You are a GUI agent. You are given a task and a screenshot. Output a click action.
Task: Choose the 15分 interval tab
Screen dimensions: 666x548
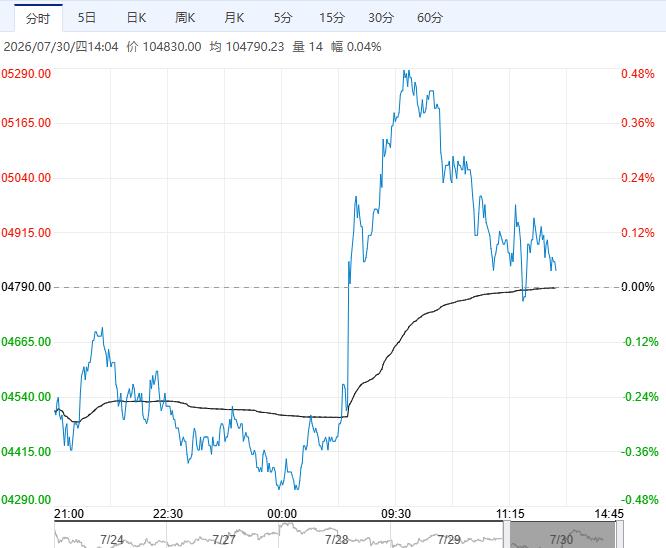click(332, 18)
